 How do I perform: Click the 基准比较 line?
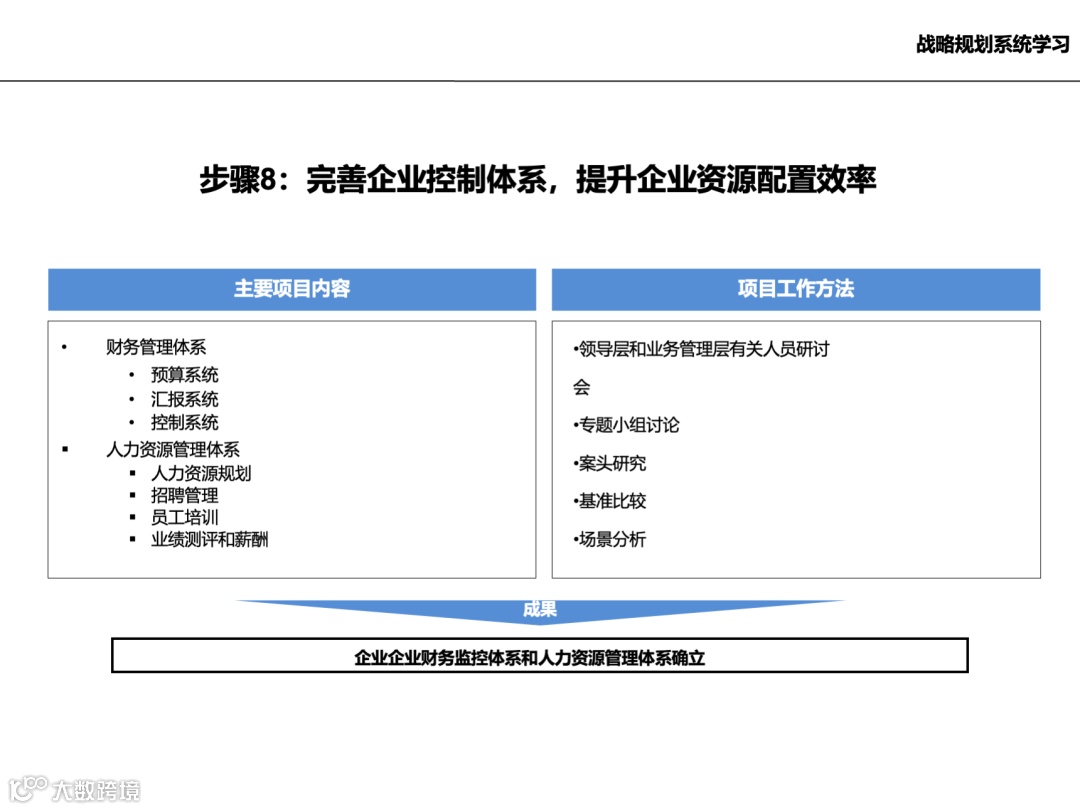coord(610,501)
